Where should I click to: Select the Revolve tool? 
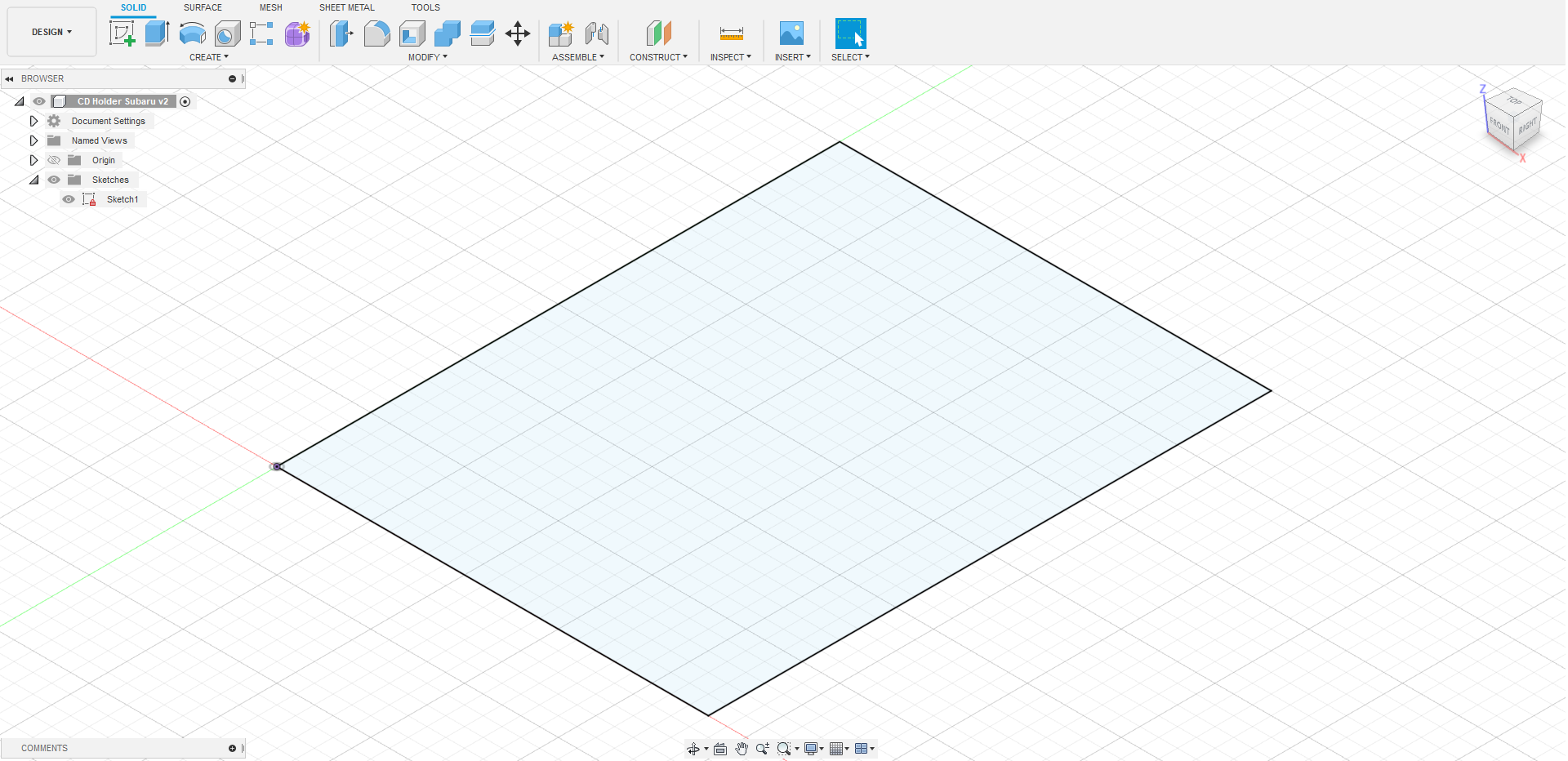pyautogui.click(x=192, y=33)
